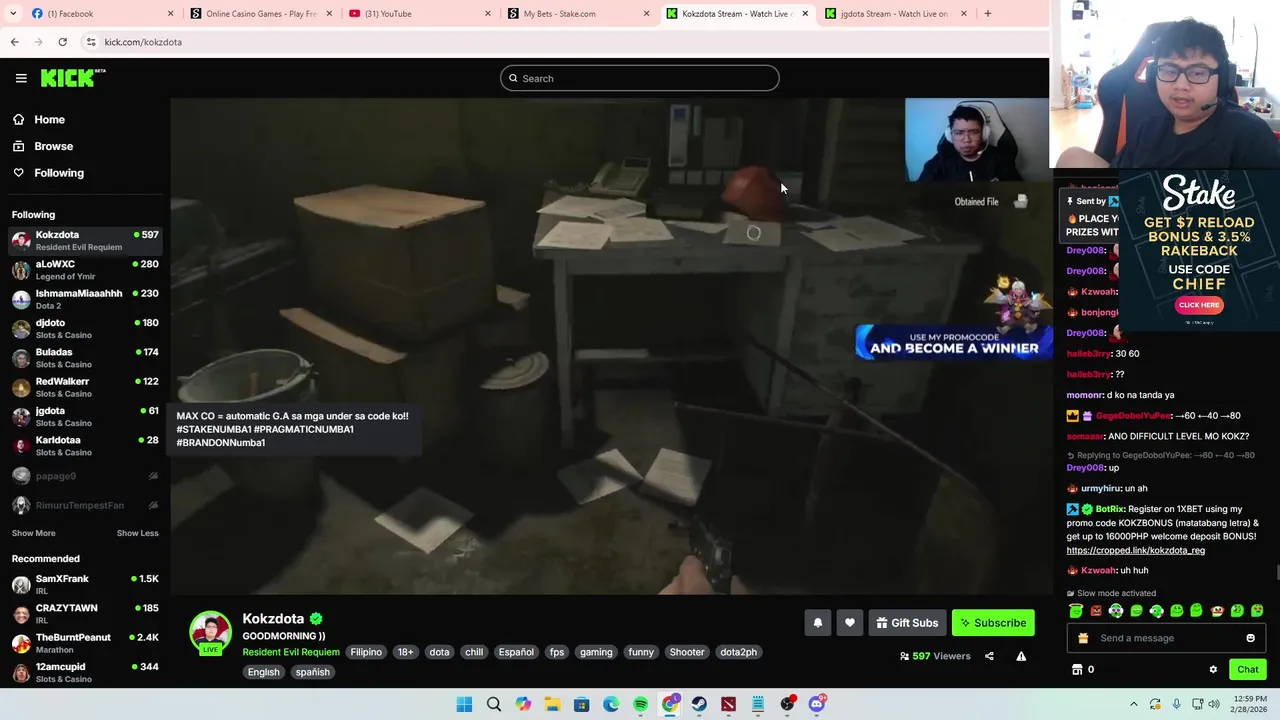Open the djdoto followed channel
The width and height of the screenshot is (1280, 720).
click(84, 328)
